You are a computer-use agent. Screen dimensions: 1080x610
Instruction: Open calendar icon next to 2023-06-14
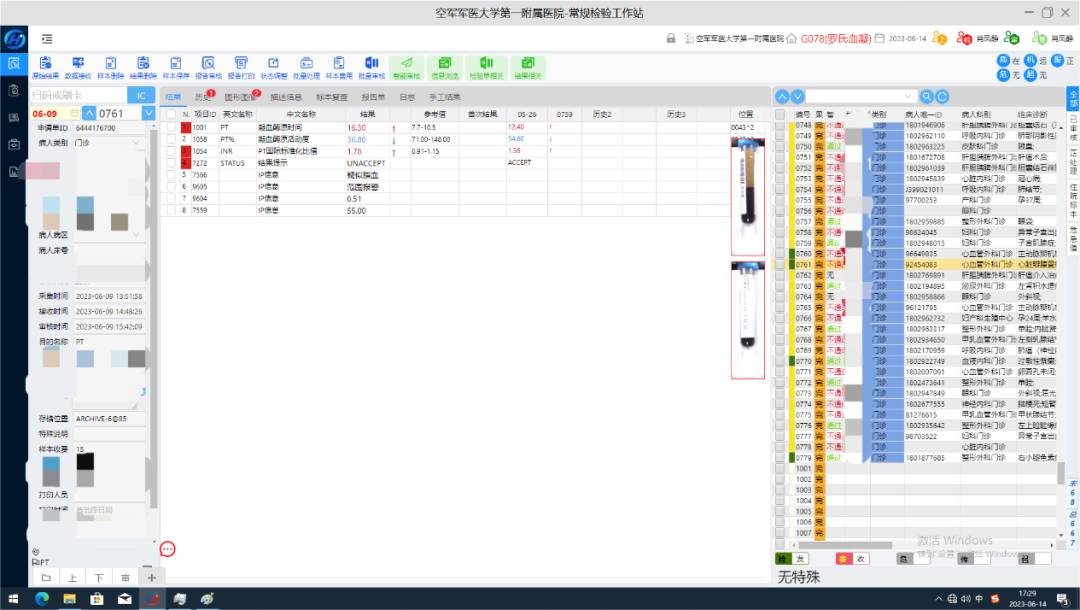pyautogui.click(x=880, y=39)
